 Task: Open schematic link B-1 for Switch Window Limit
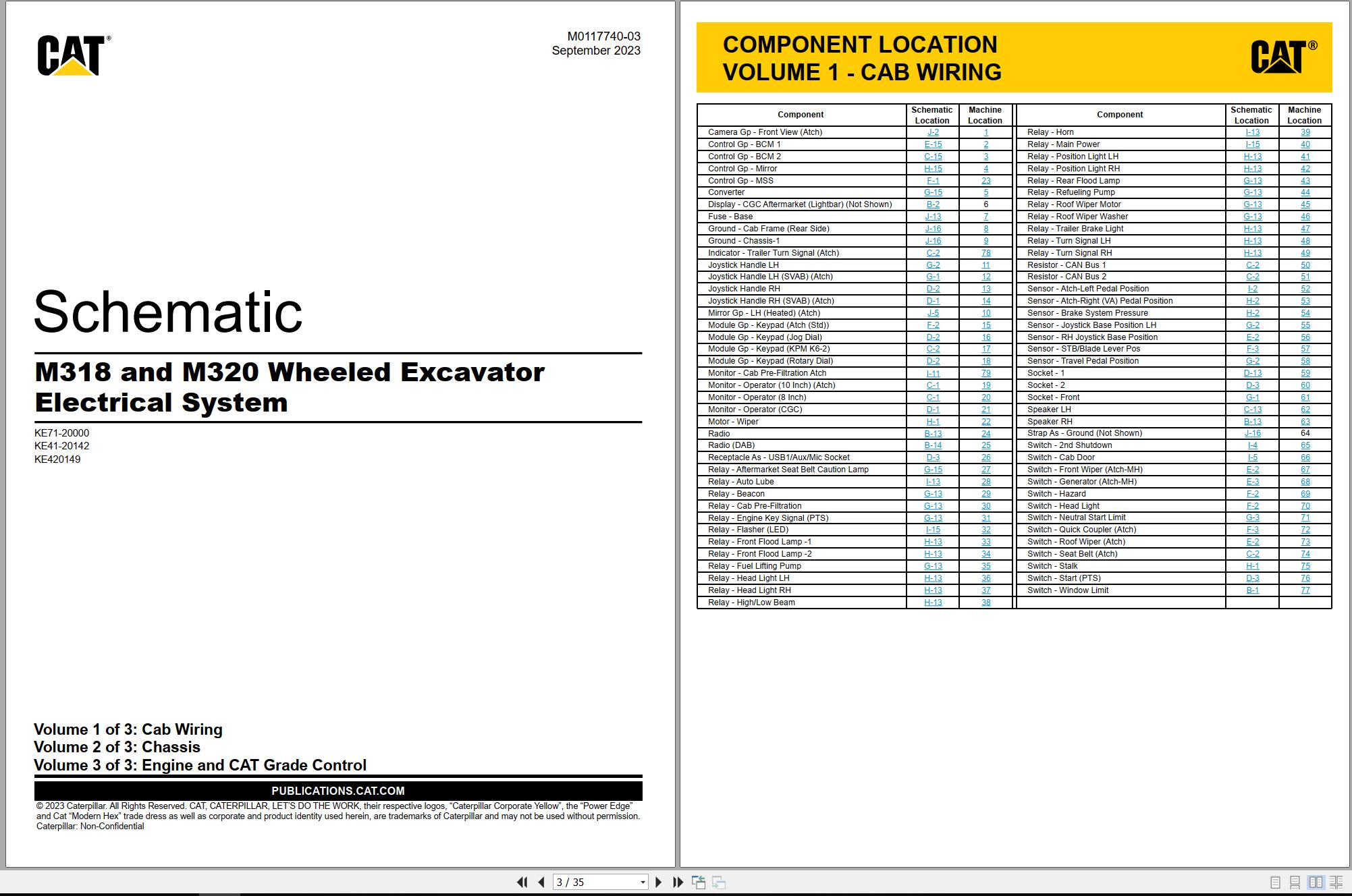[1253, 590]
